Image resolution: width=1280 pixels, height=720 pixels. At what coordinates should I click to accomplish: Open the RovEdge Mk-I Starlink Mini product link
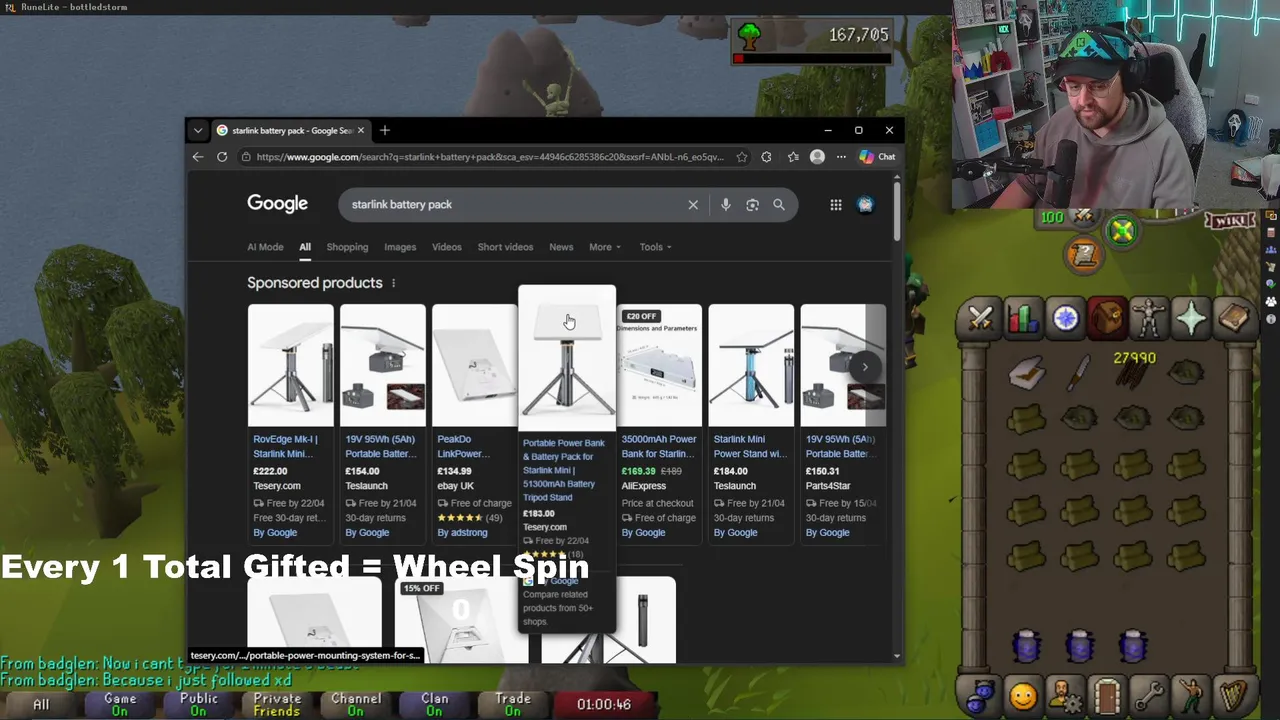point(285,446)
